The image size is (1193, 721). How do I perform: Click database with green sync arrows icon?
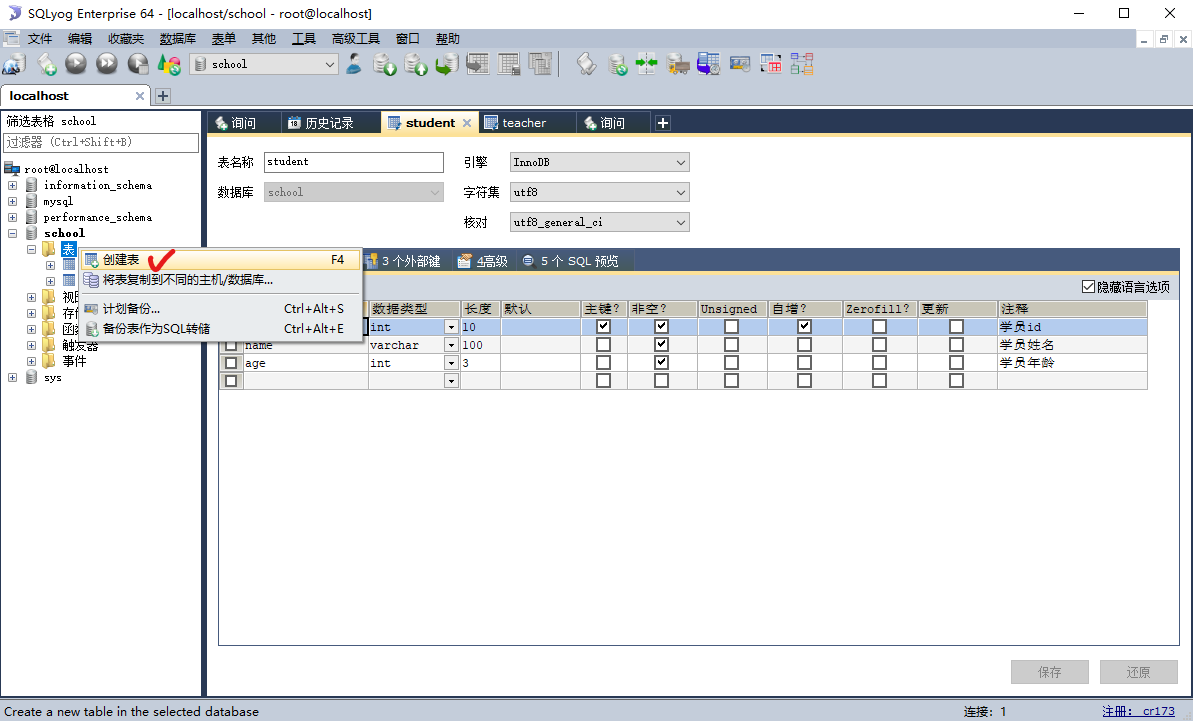[x=618, y=64]
